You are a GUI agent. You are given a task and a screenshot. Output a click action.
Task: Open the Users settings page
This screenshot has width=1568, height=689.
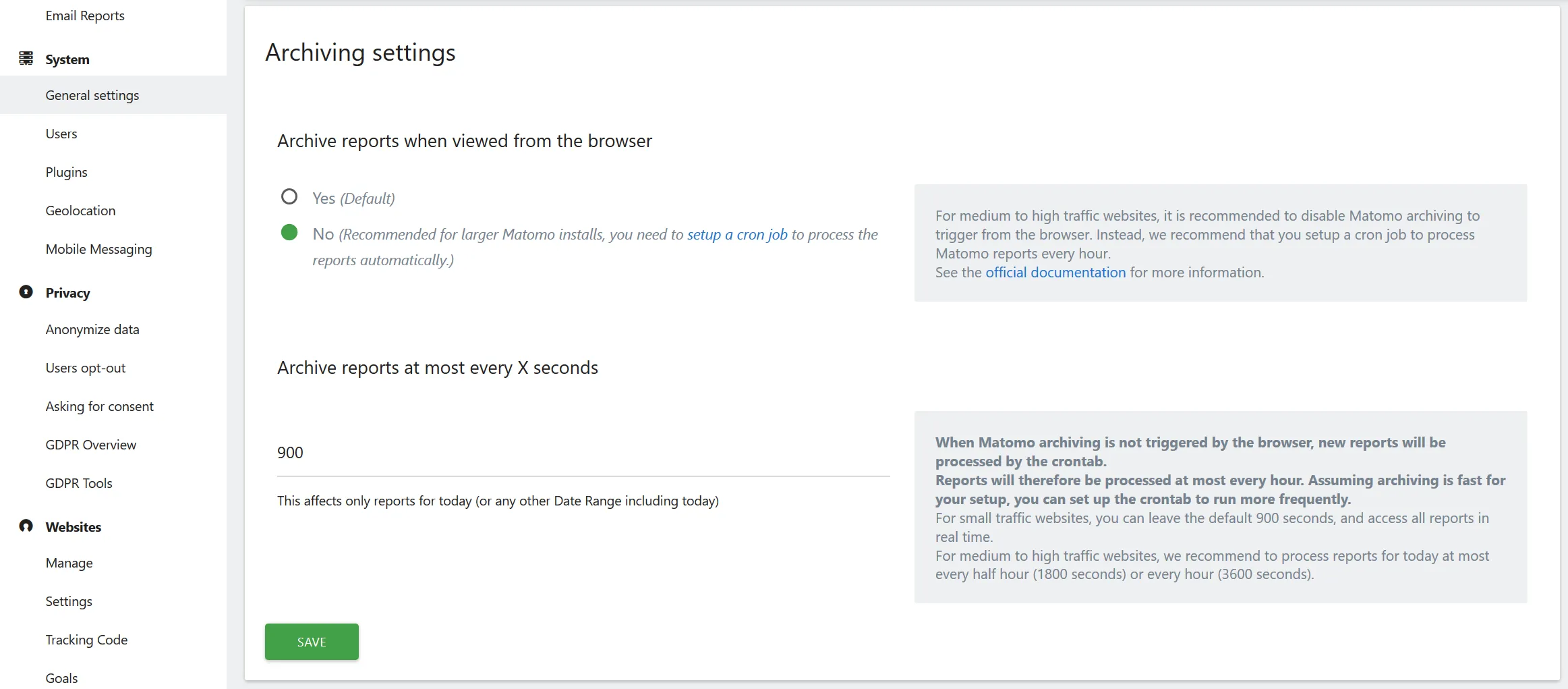(x=61, y=133)
